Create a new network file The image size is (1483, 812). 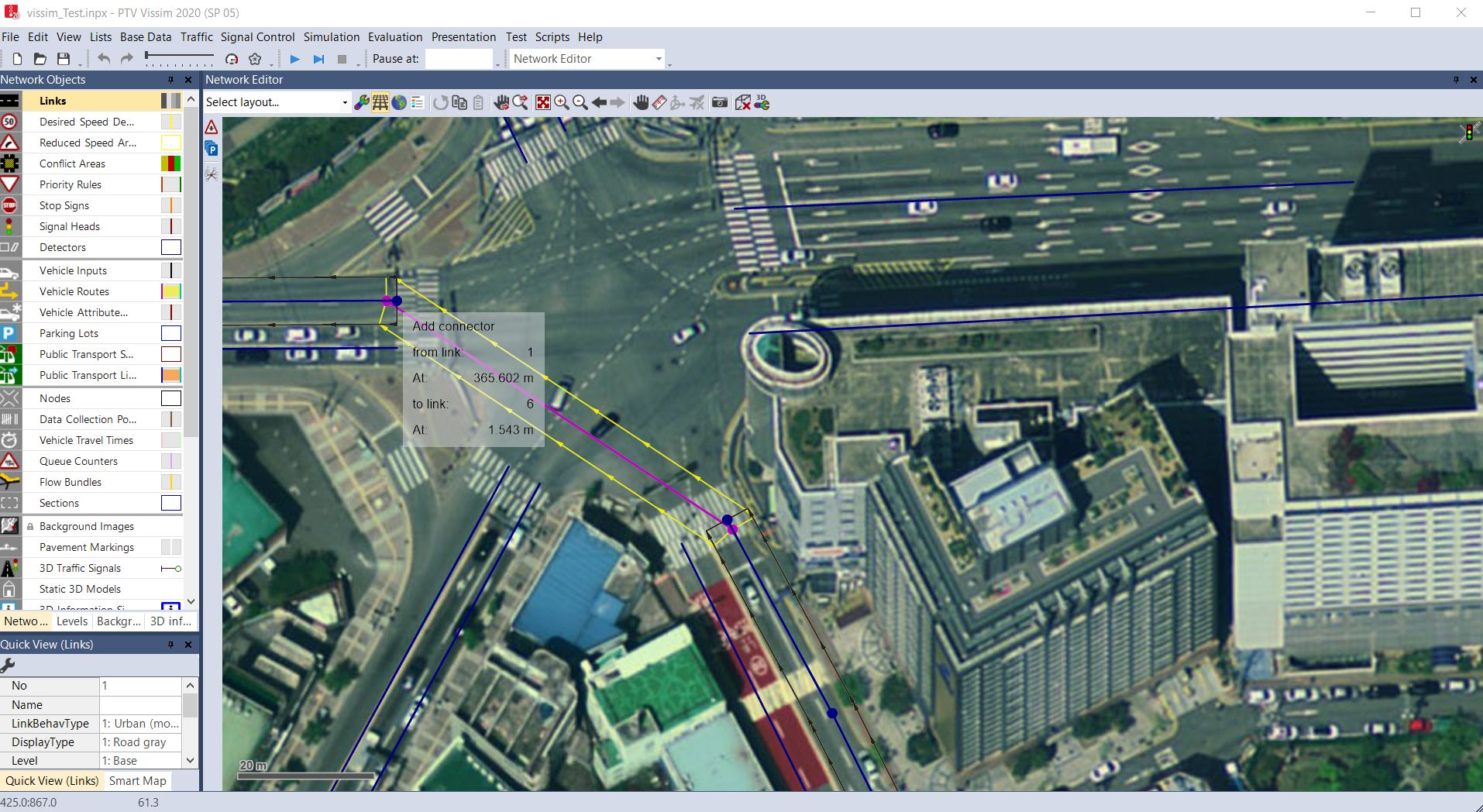click(17, 59)
